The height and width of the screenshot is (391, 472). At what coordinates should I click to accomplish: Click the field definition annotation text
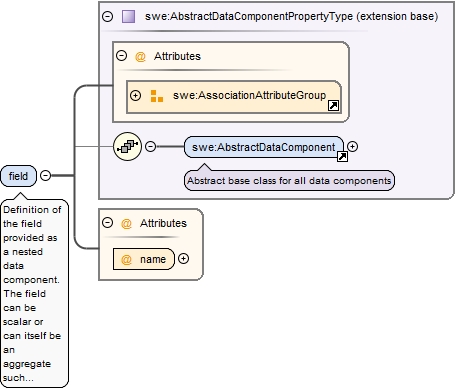tap(35, 293)
